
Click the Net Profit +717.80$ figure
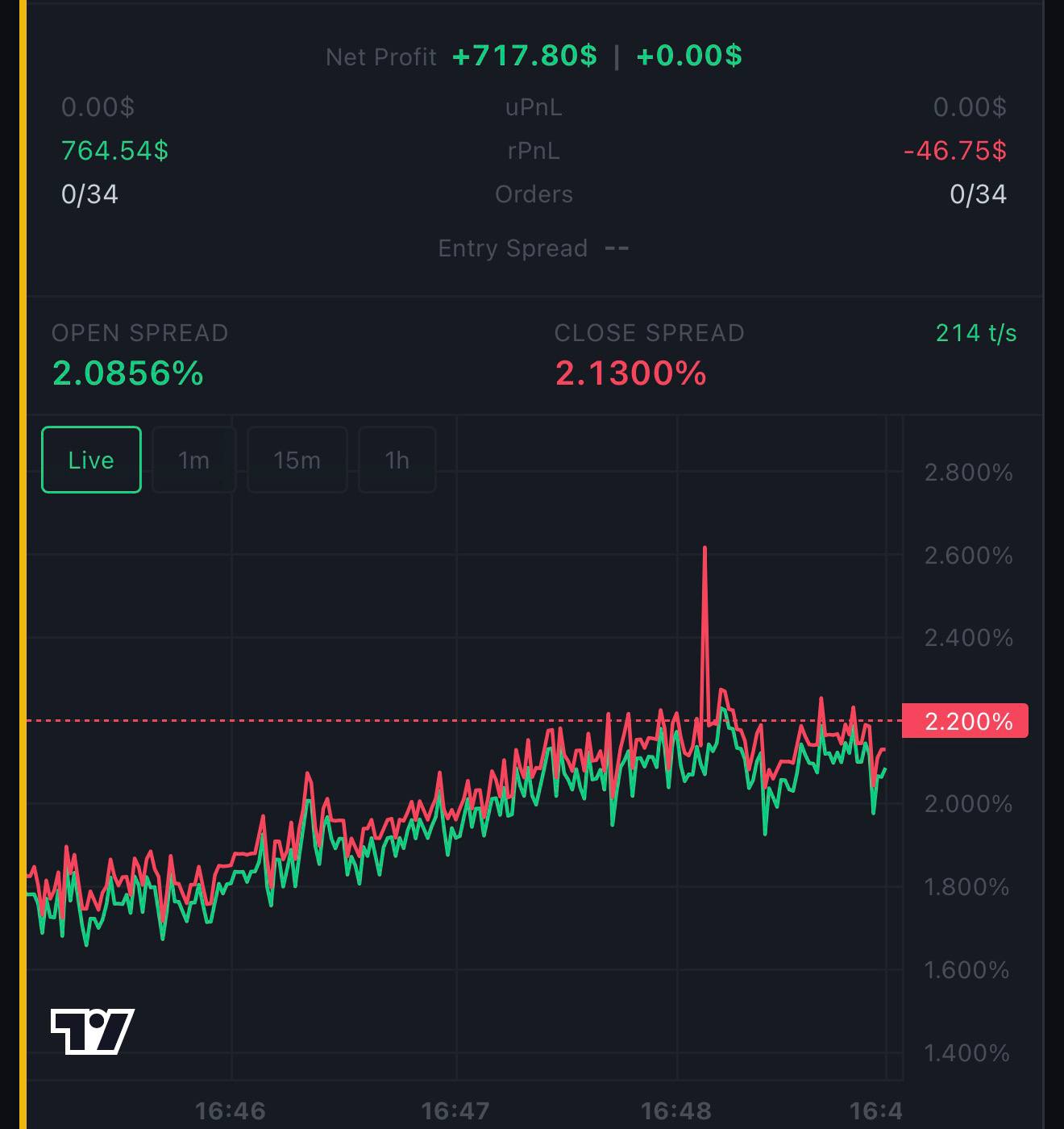click(525, 56)
